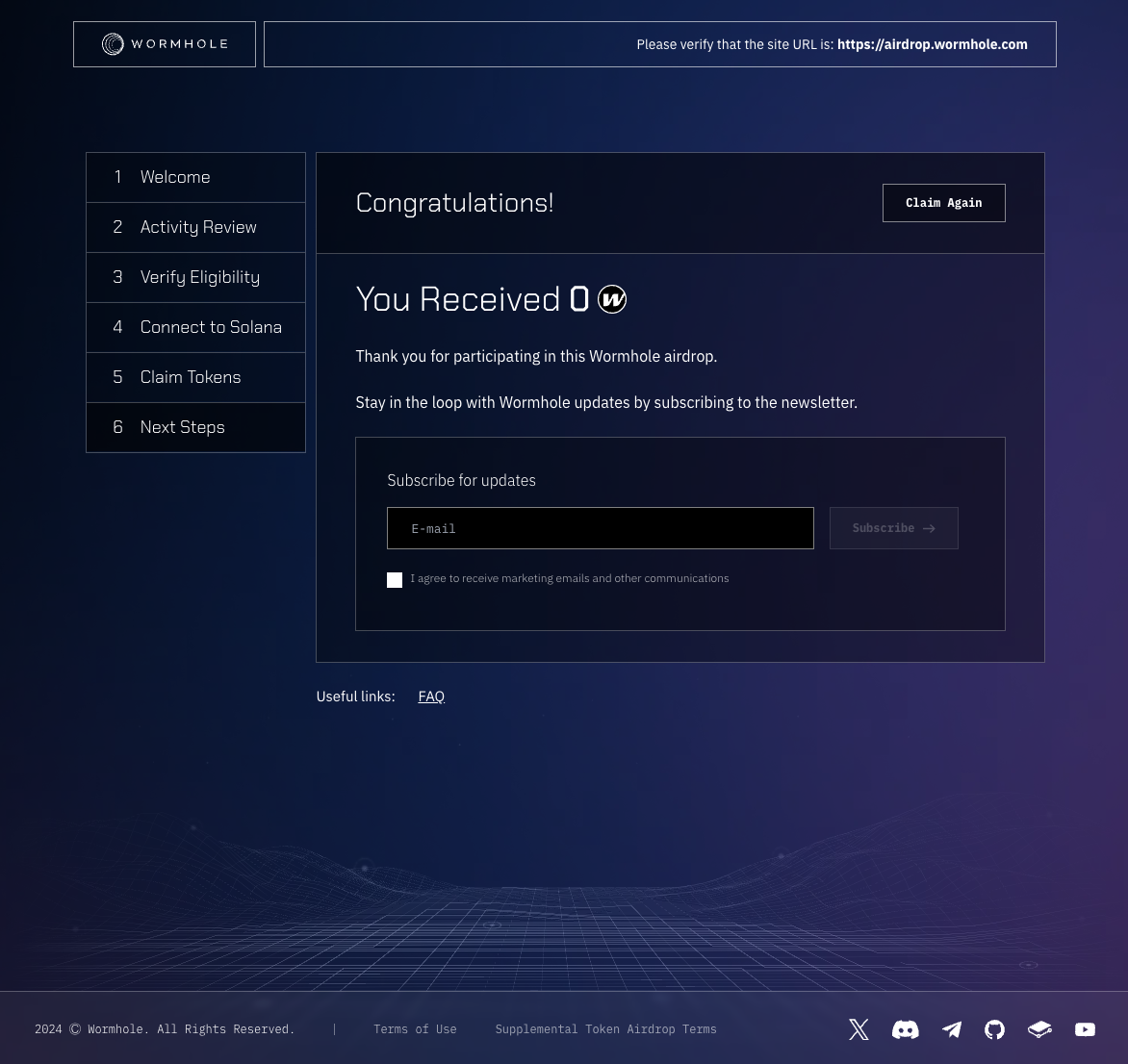This screenshot has width=1128, height=1064.
Task: Select step 2 Activity Review
Action: [x=195, y=227]
